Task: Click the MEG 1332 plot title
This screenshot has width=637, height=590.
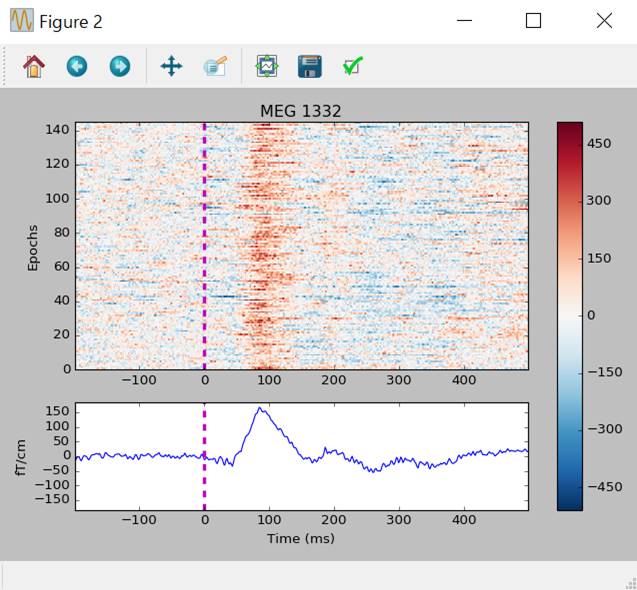Action: coord(301,110)
